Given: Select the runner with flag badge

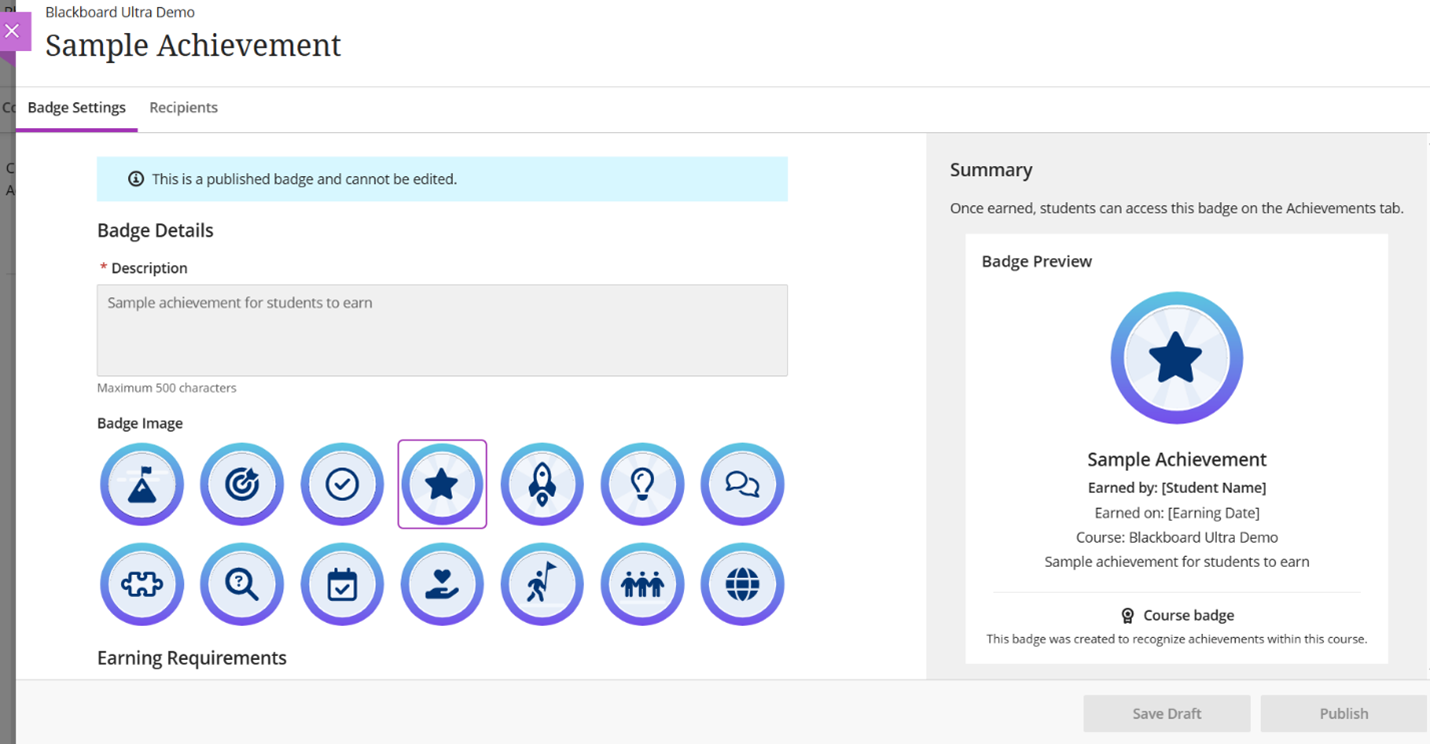Looking at the screenshot, I should pos(542,585).
